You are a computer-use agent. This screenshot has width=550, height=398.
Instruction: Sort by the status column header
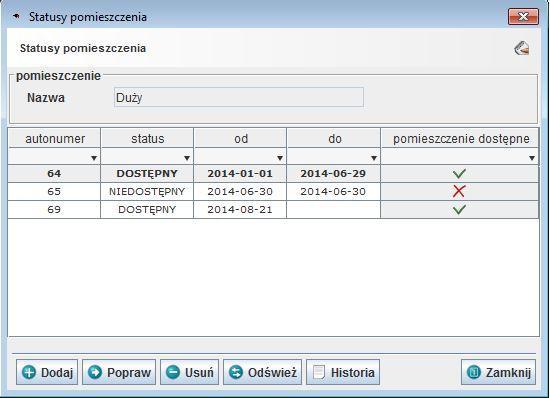[147, 139]
